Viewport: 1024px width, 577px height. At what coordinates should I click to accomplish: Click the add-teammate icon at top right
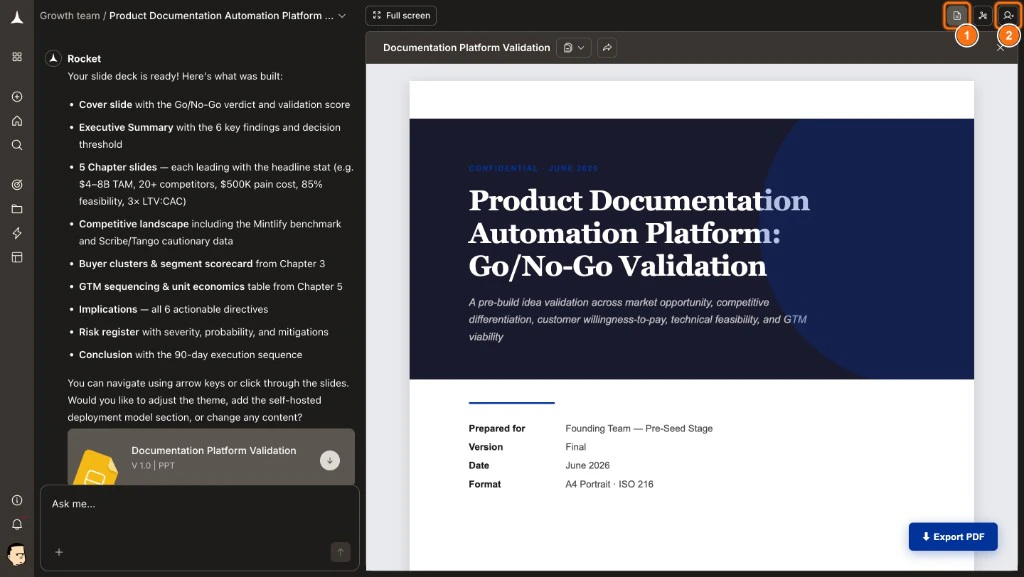pos(1008,15)
